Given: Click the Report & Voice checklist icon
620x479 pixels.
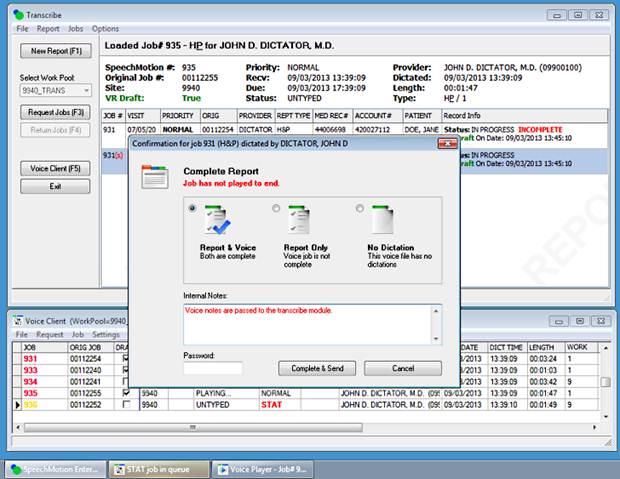Looking at the screenshot, I should [218, 222].
